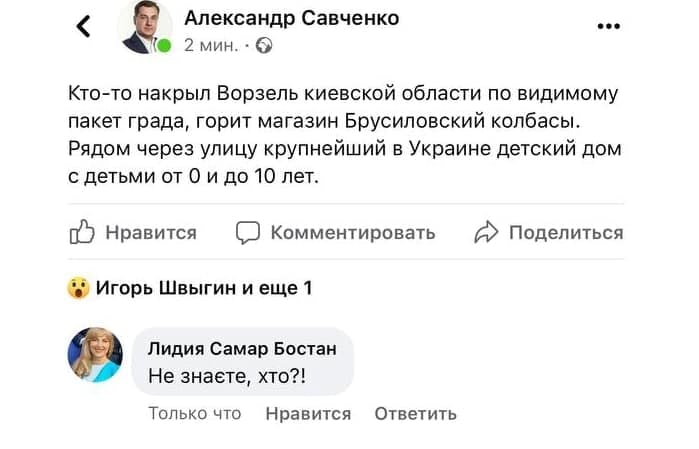Click the "Только что" comment timestamp
Screen dimensions: 699x449
tap(195, 413)
